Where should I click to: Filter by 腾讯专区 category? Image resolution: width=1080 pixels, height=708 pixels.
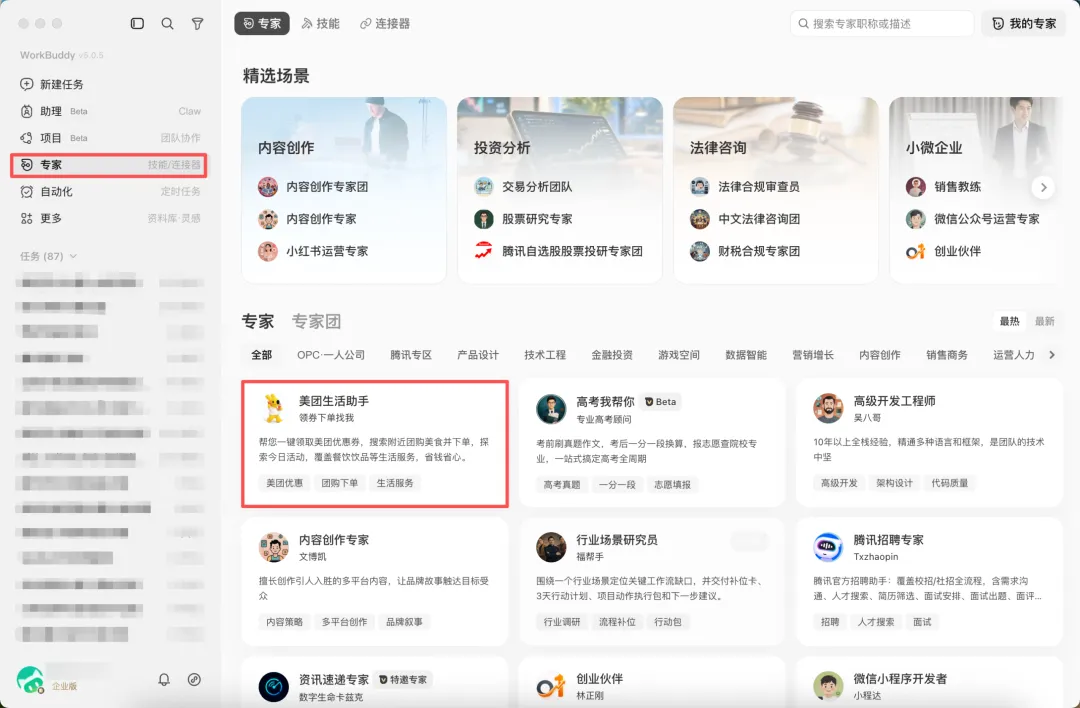tap(411, 355)
